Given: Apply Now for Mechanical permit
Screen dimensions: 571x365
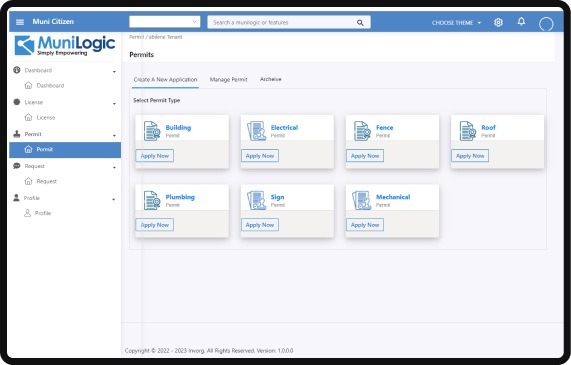Looking at the screenshot, I should point(365,225).
